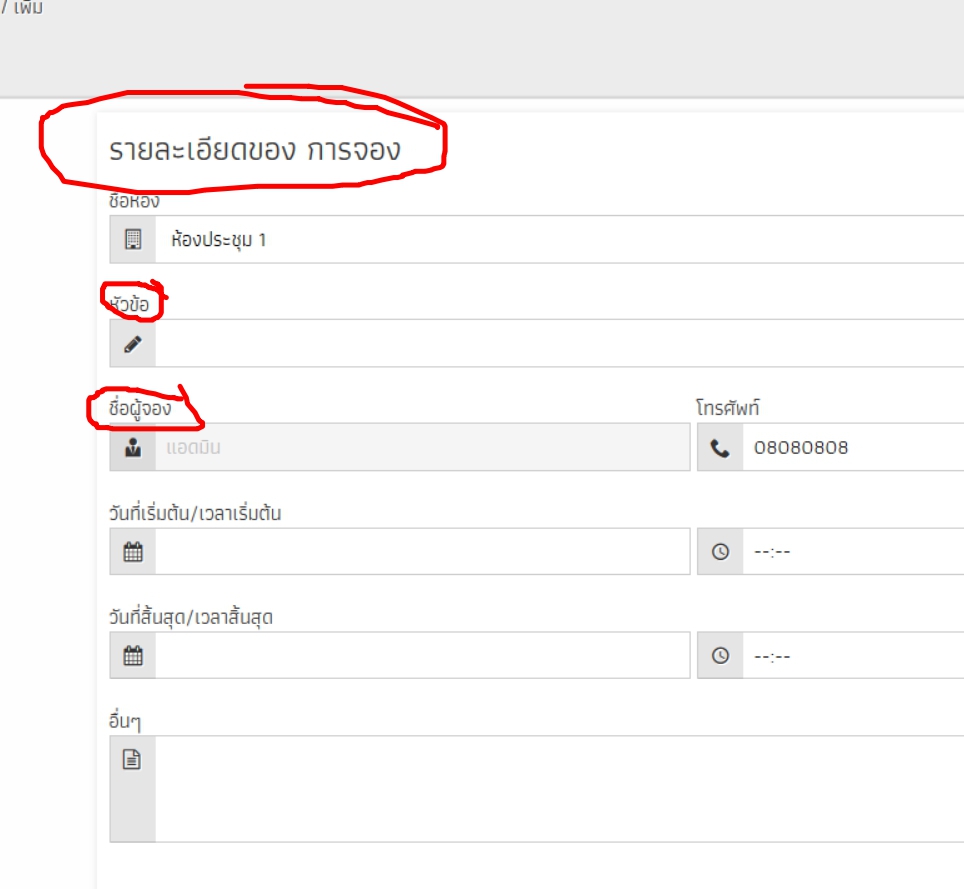Click the document icon in อื่นๆ field

[x=132, y=759]
